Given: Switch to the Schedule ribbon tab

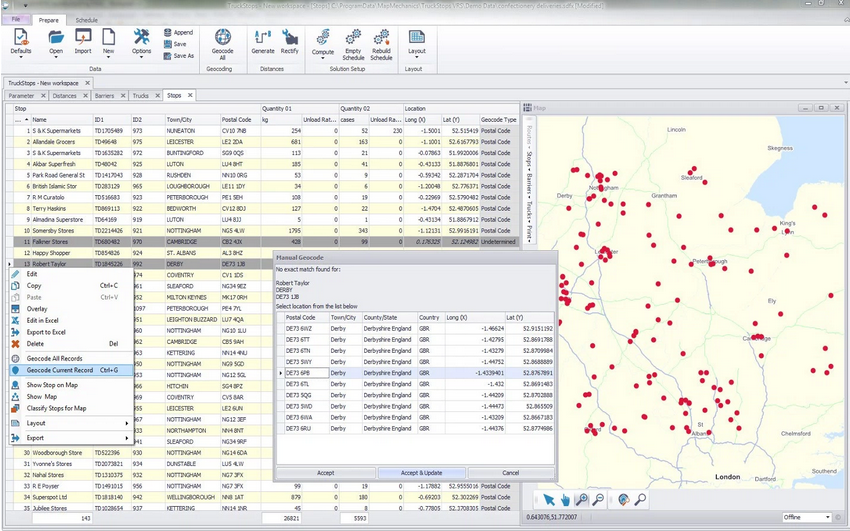Looking at the screenshot, I should click(x=87, y=20).
